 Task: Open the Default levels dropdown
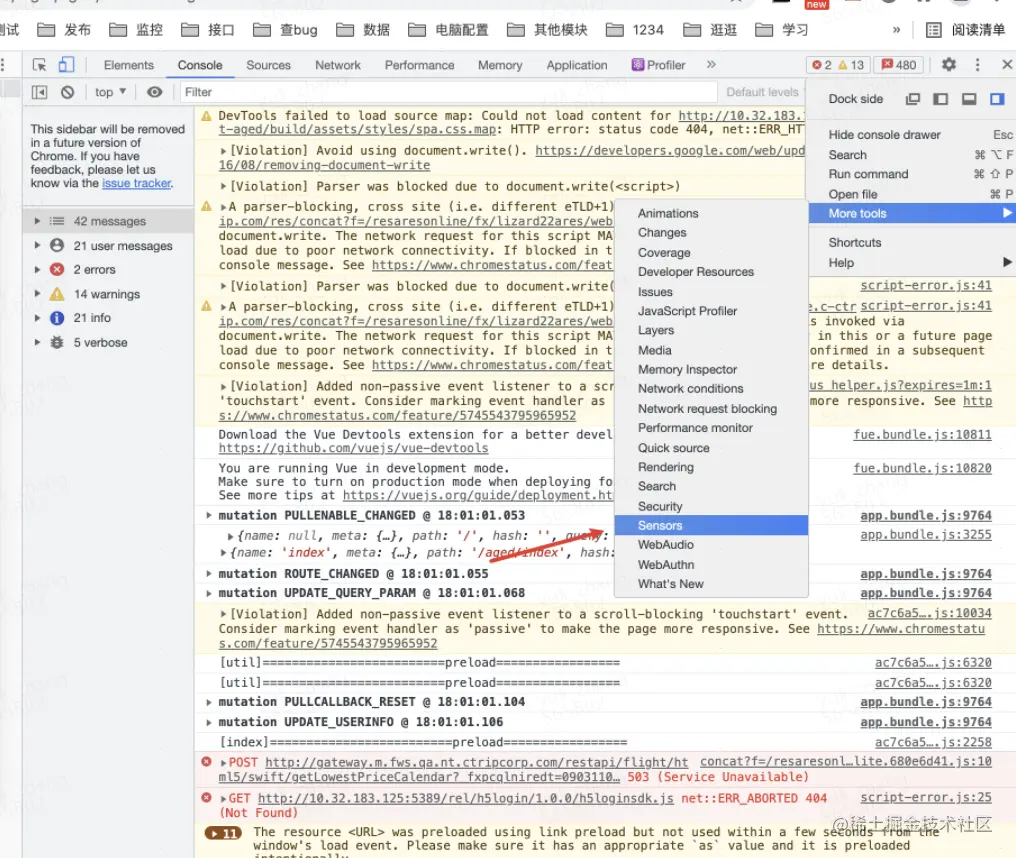tap(762, 92)
